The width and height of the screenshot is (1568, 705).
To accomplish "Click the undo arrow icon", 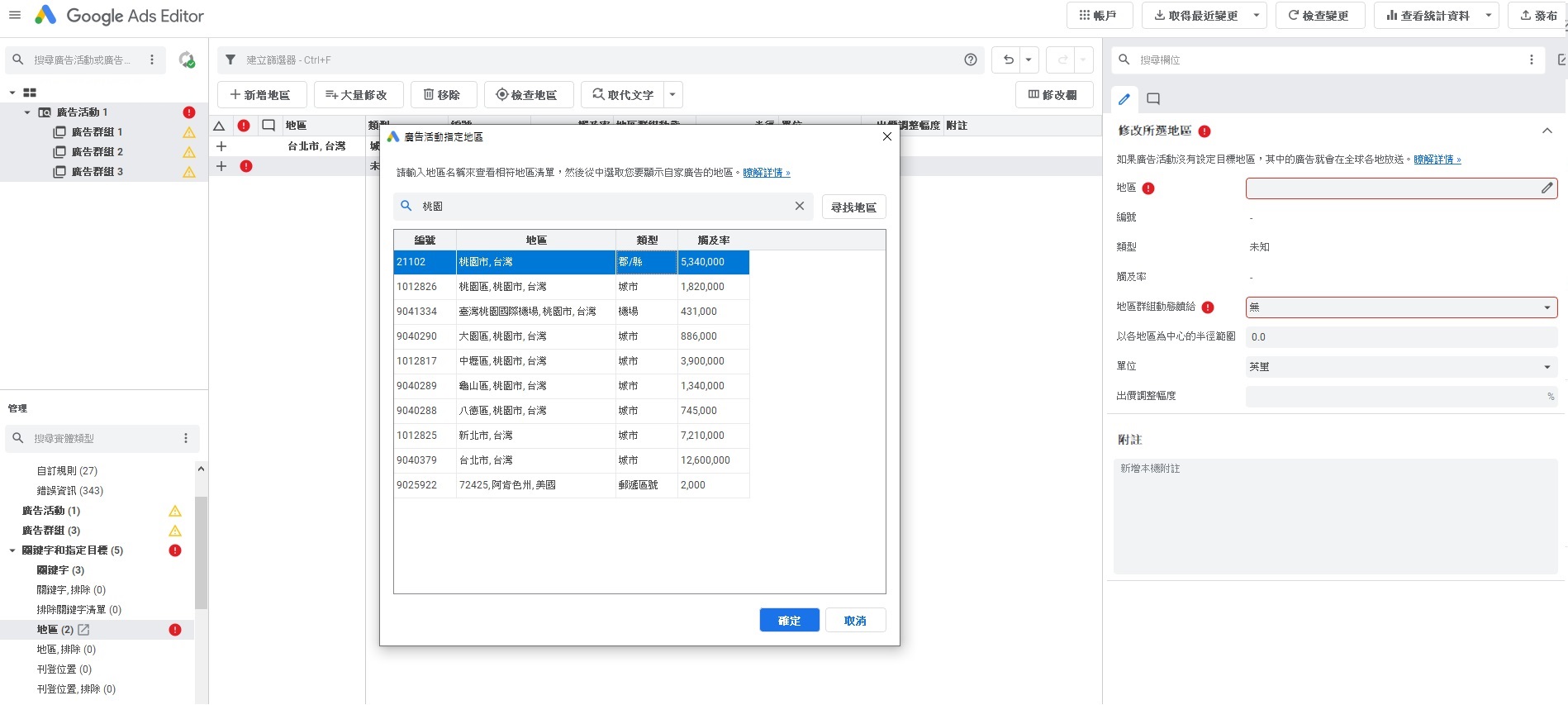I will point(1008,60).
